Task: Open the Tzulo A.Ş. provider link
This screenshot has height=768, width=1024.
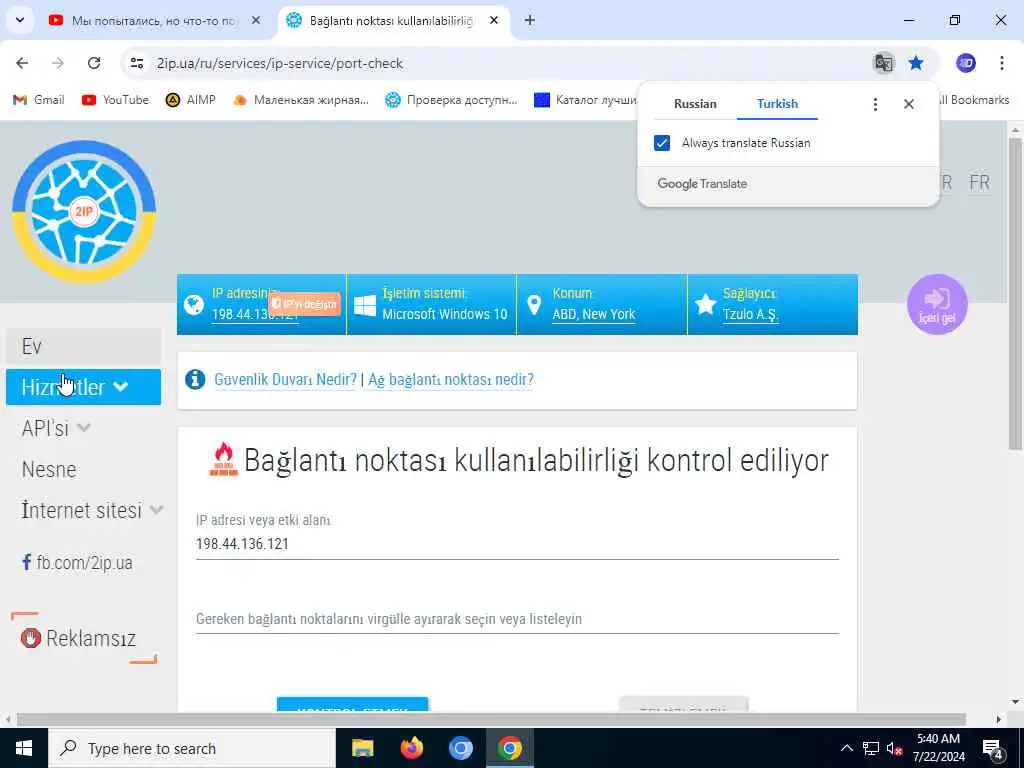Action: click(x=750, y=314)
